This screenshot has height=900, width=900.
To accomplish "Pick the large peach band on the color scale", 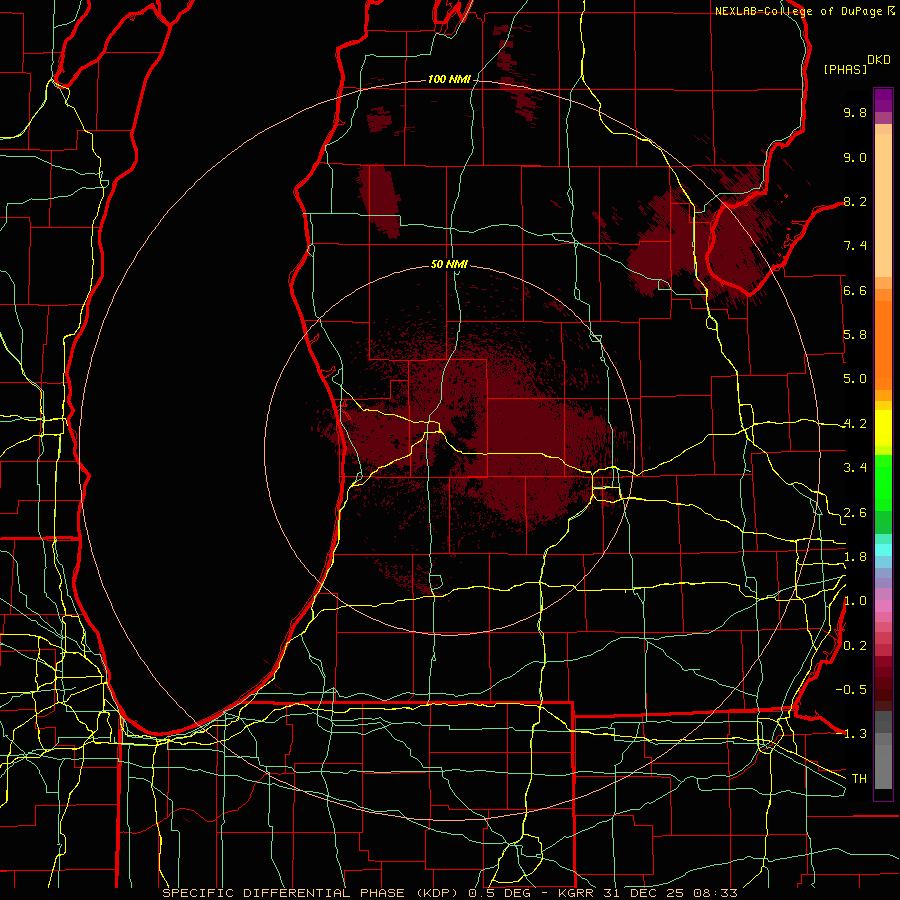I will 883,205.
